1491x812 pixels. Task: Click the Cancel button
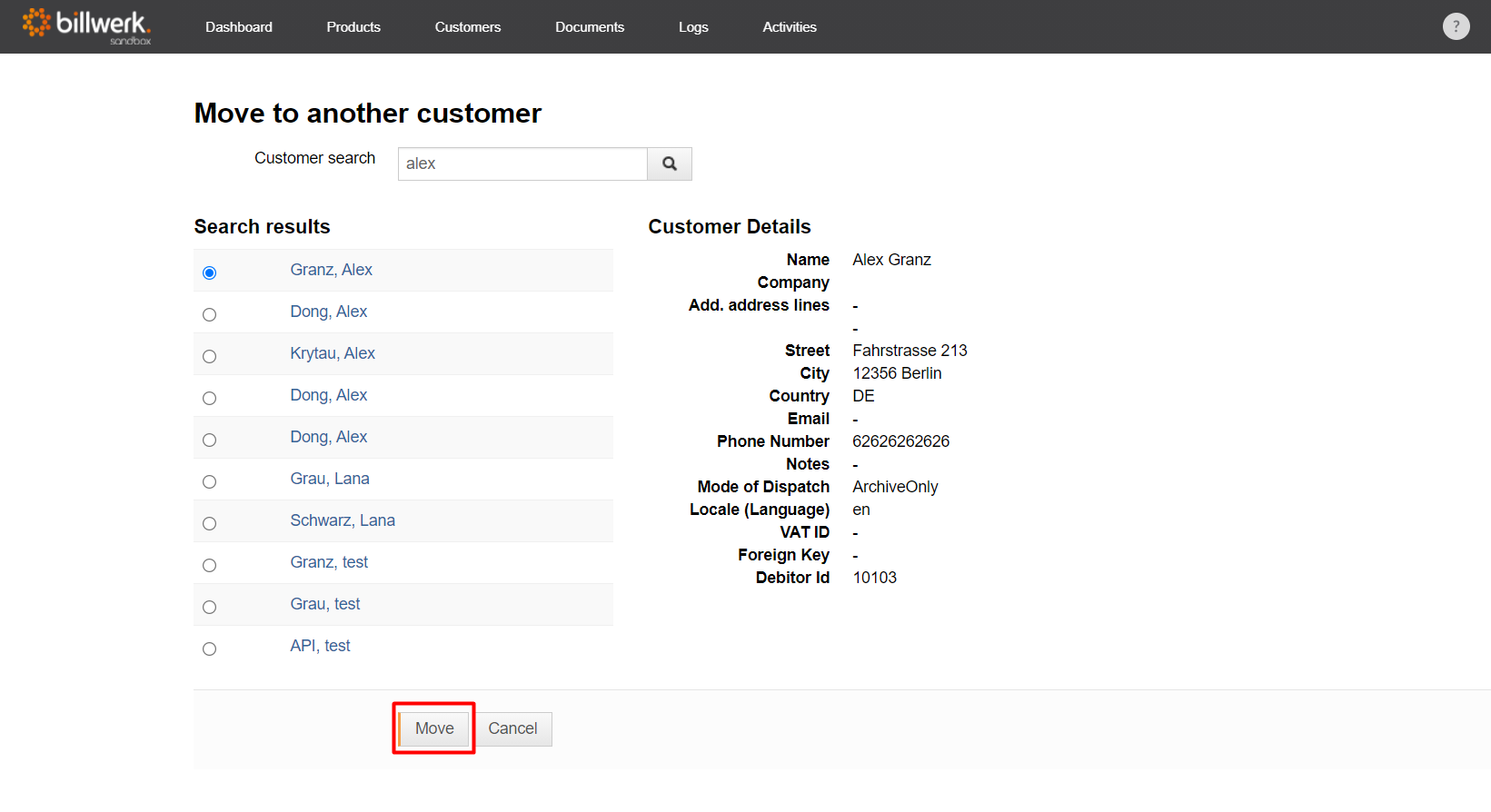point(512,728)
